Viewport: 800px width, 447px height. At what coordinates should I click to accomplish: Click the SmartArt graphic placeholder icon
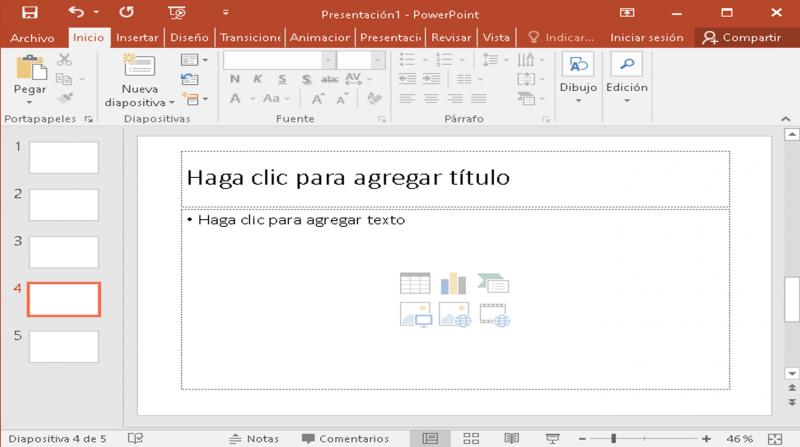[494, 283]
